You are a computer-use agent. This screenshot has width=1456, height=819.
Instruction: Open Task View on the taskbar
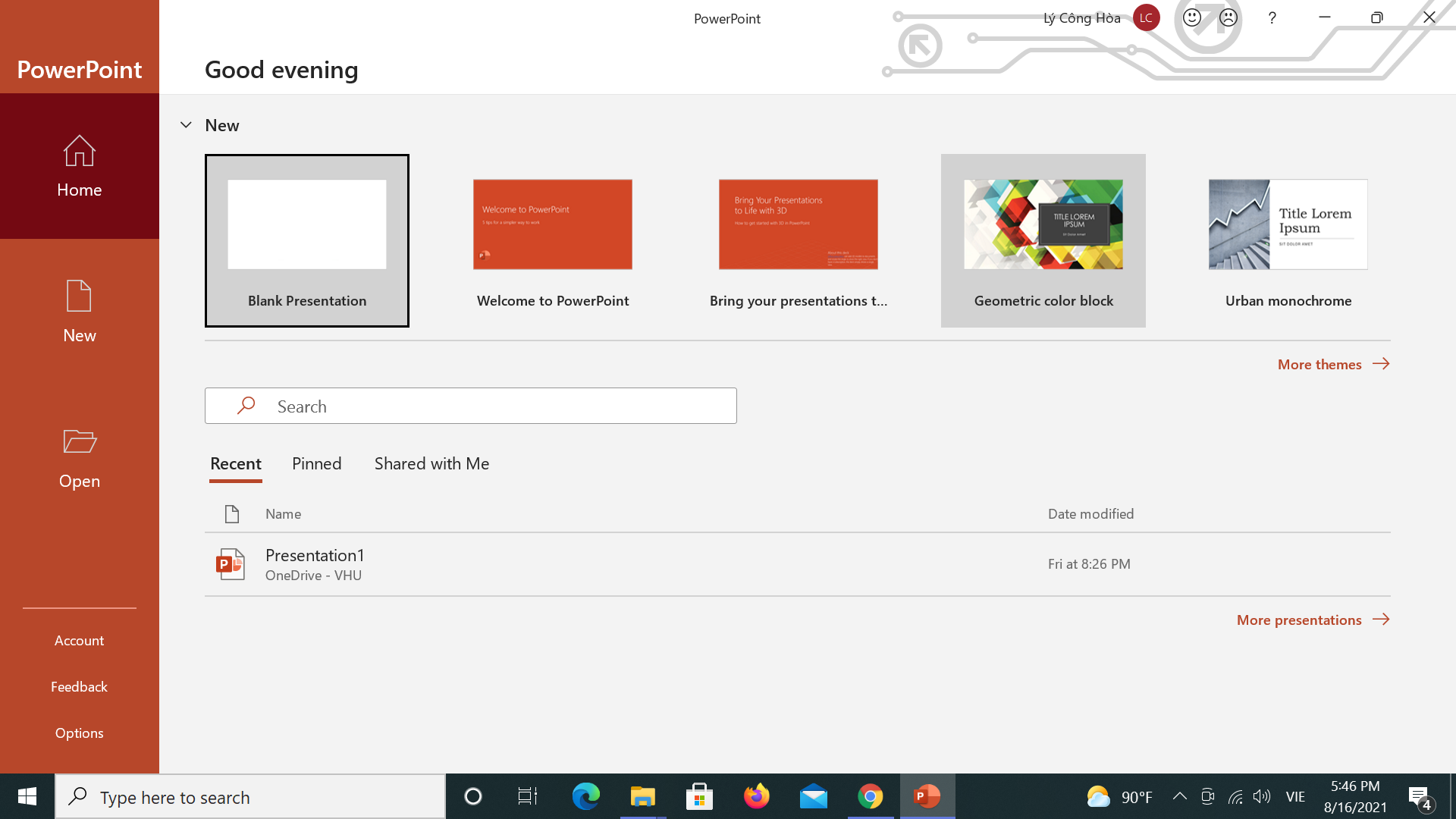coord(528,796)
